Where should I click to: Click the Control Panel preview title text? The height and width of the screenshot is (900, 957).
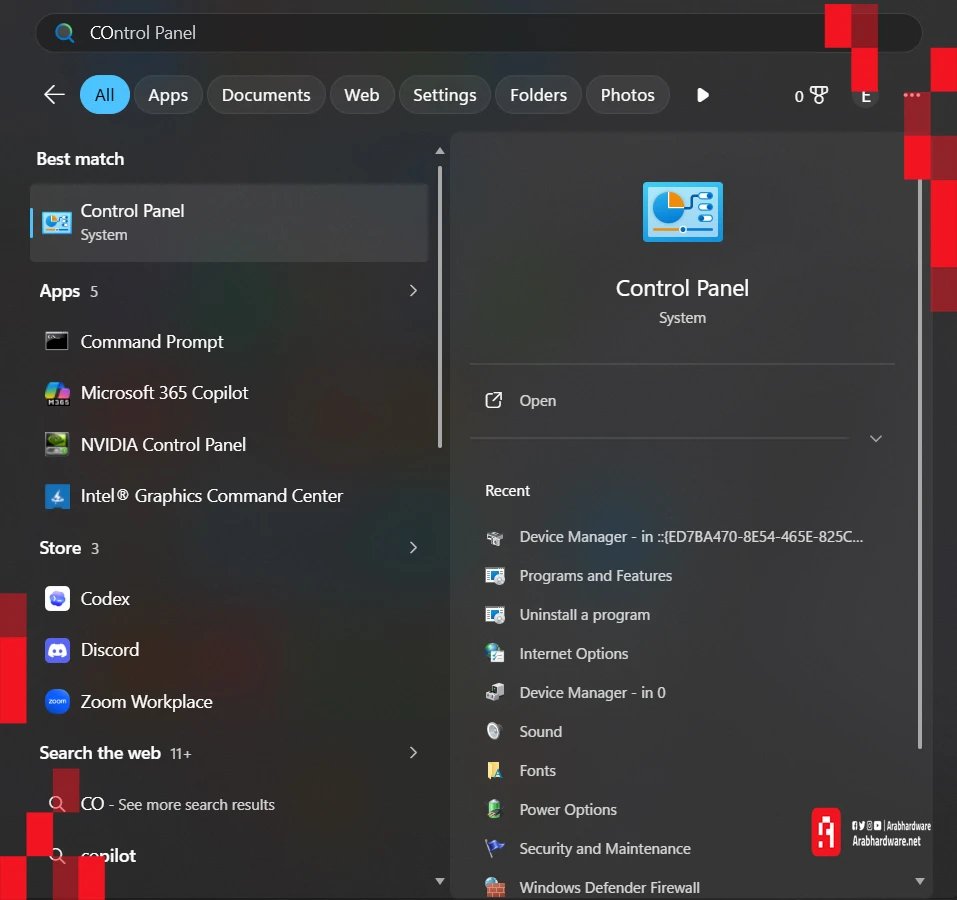tap(682, 288)
